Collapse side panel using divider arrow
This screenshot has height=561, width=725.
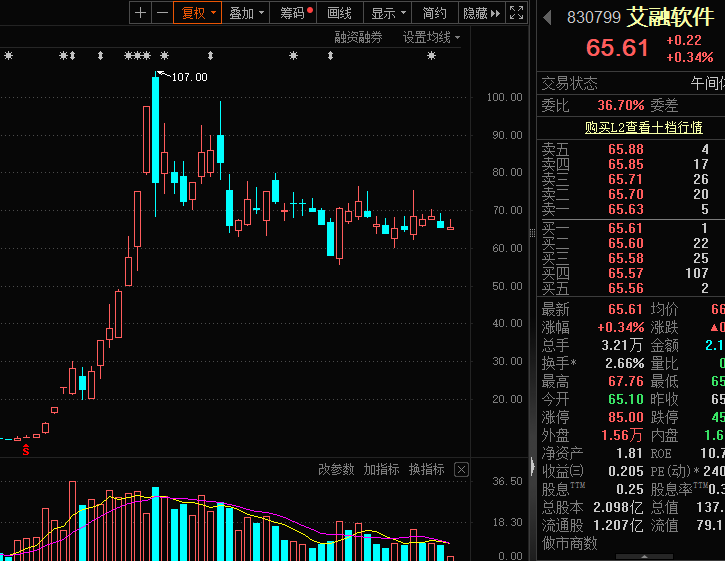coord(532,466)
